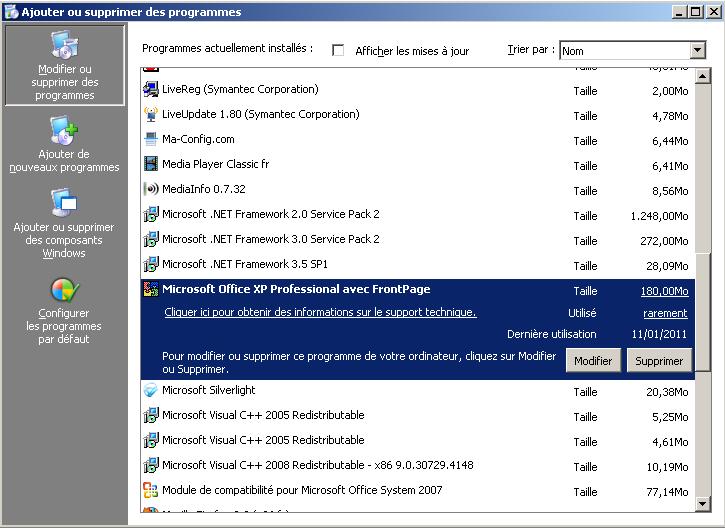Screen dimensions: 725x528
Task: Click the 8,56Mo size value
Action: click(670, 191)
